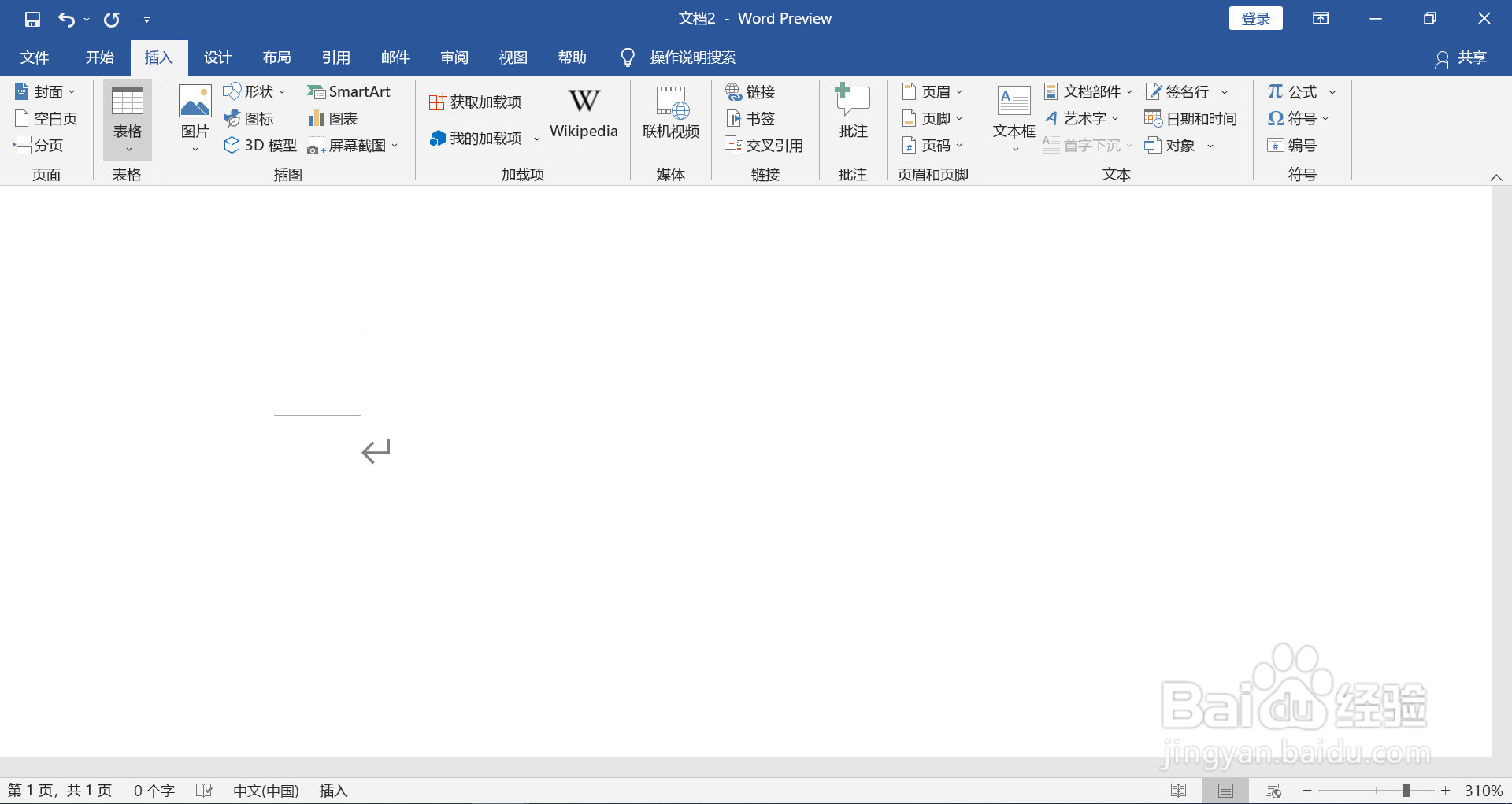Image resolution: width=1512 pixels, height=804 pixels.
Task: Add a bookmark with 书签 icon
Action: tap(750, 118)
